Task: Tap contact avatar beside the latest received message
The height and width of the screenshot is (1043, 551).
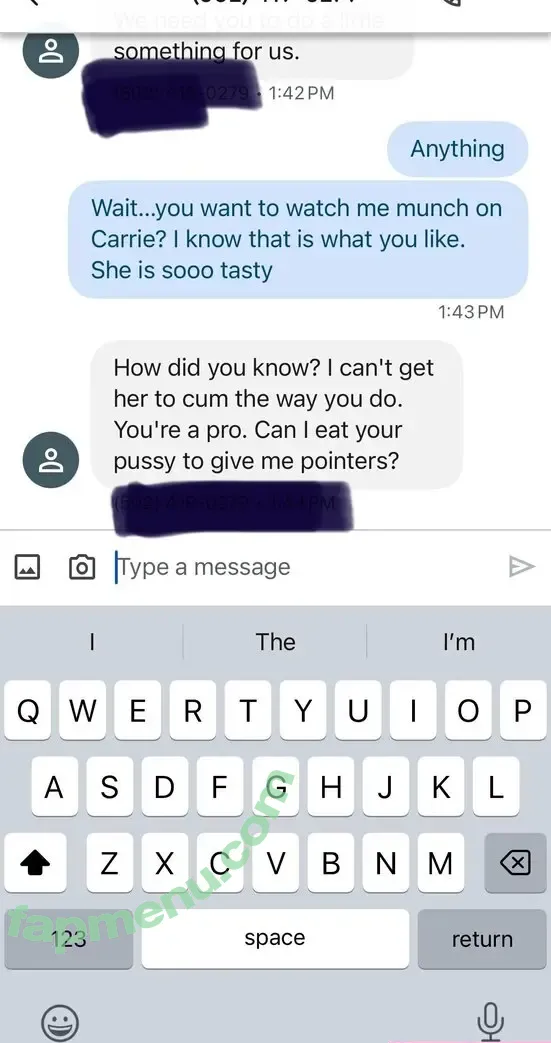Action: (x=51, y=460)
